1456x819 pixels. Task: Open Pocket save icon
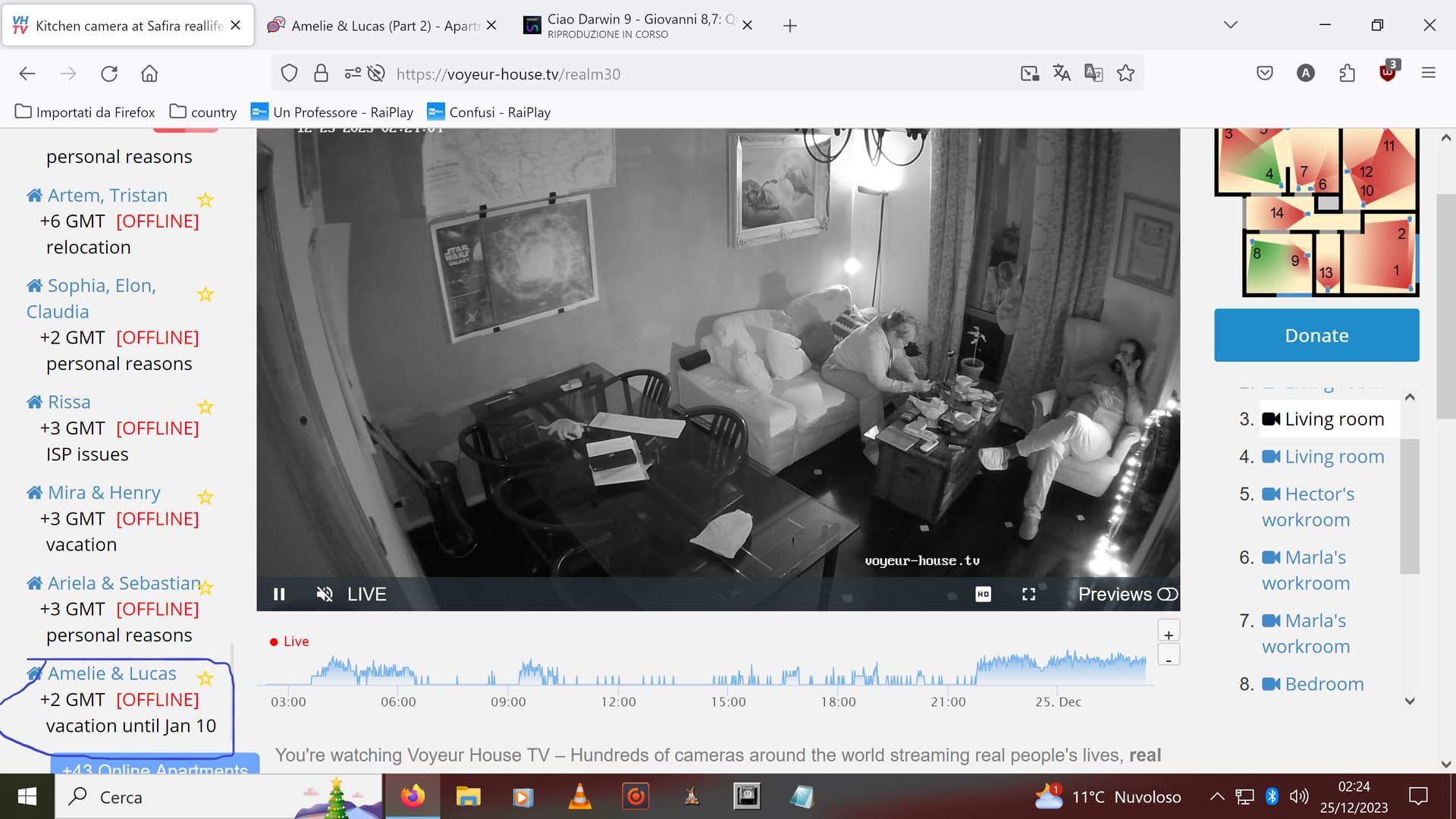[x=1264, y=74]
